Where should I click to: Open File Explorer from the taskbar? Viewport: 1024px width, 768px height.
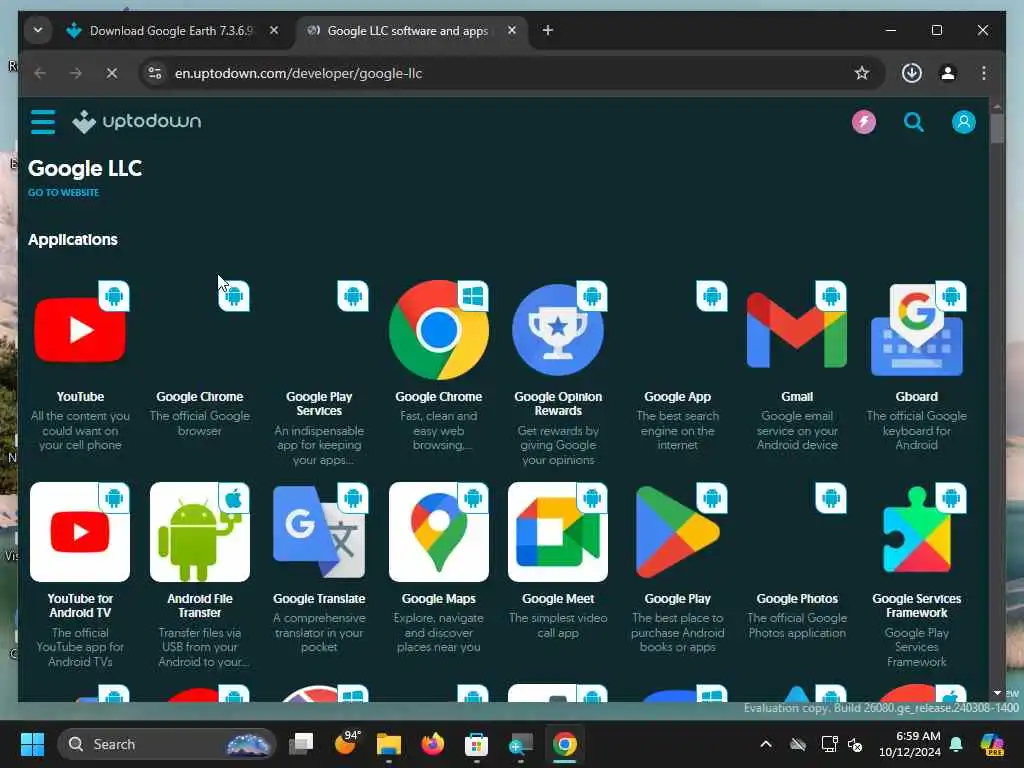[389, 744]
